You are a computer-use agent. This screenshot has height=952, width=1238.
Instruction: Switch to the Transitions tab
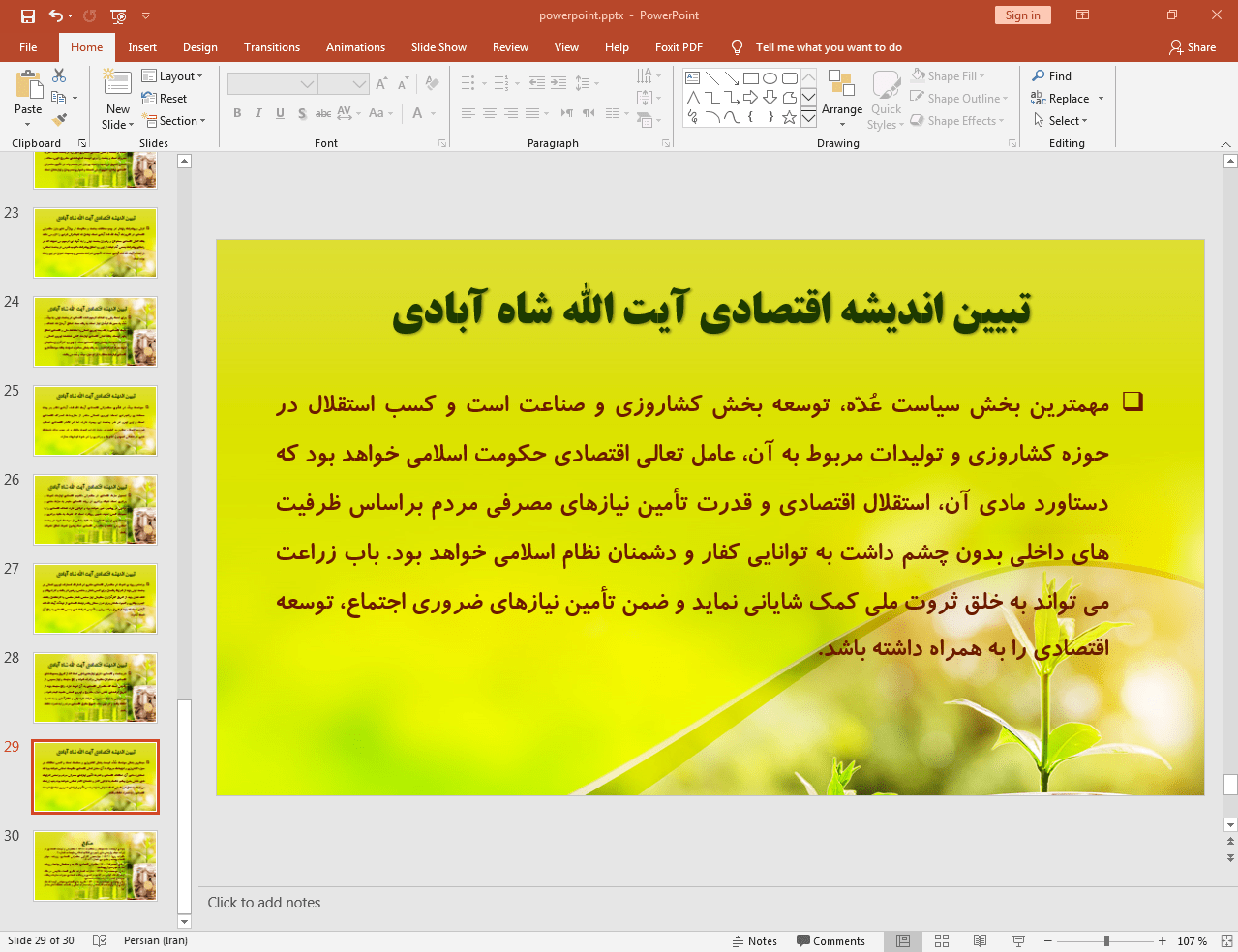coord(272,47)
